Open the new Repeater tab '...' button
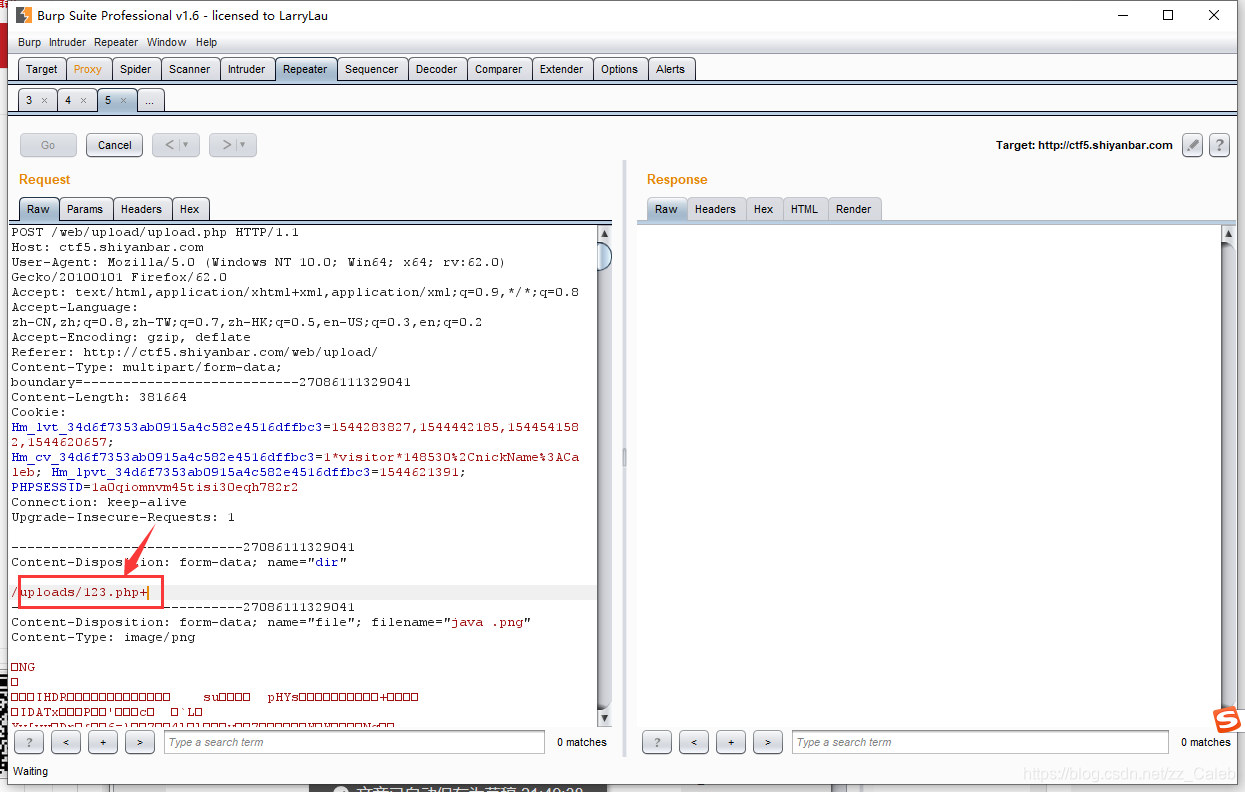The height and width of the screenshot is (792, 1245). 150,100
